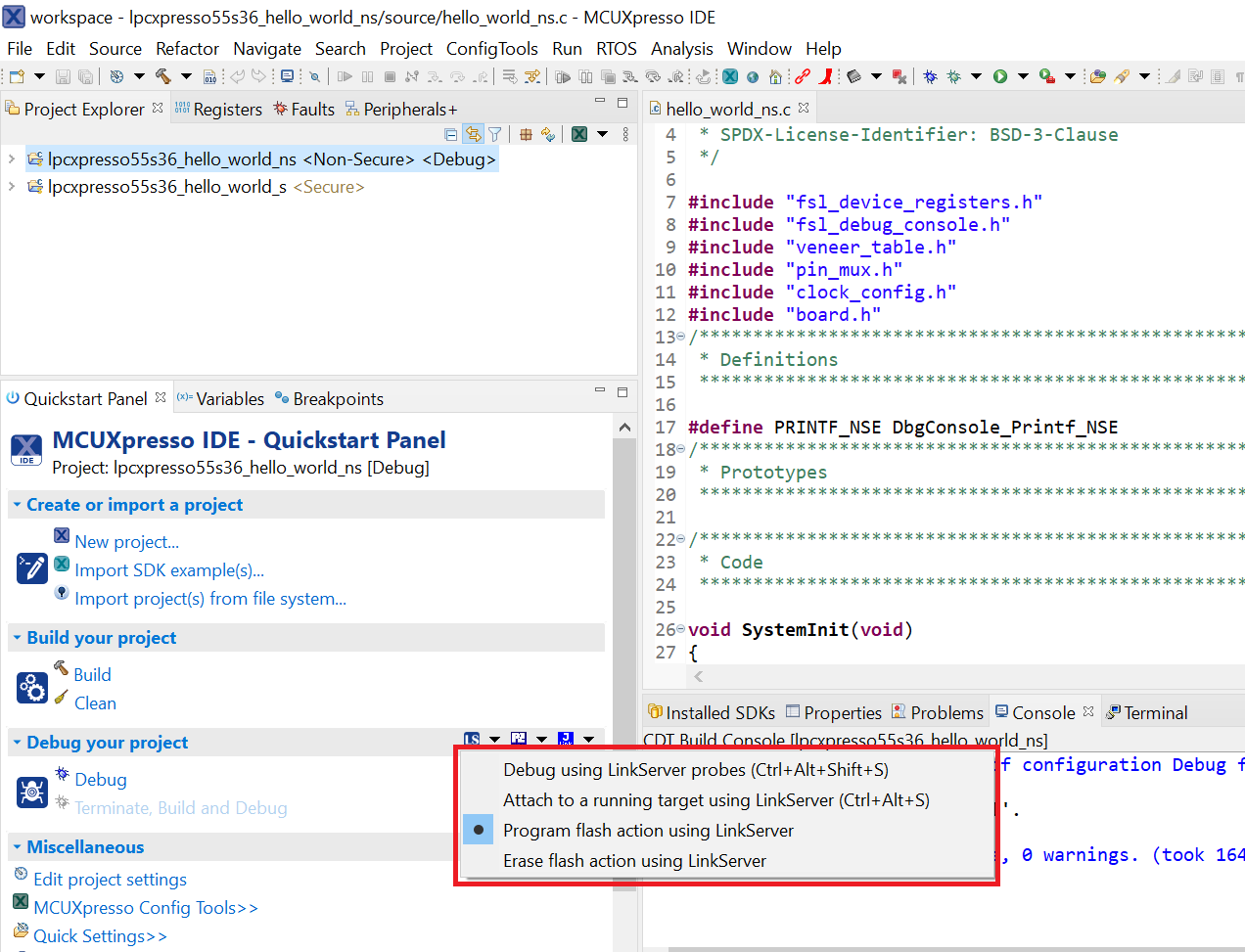1245x952 pixels.
Task: Select Erase flash action using LinkServer
Action: point(634,861)
